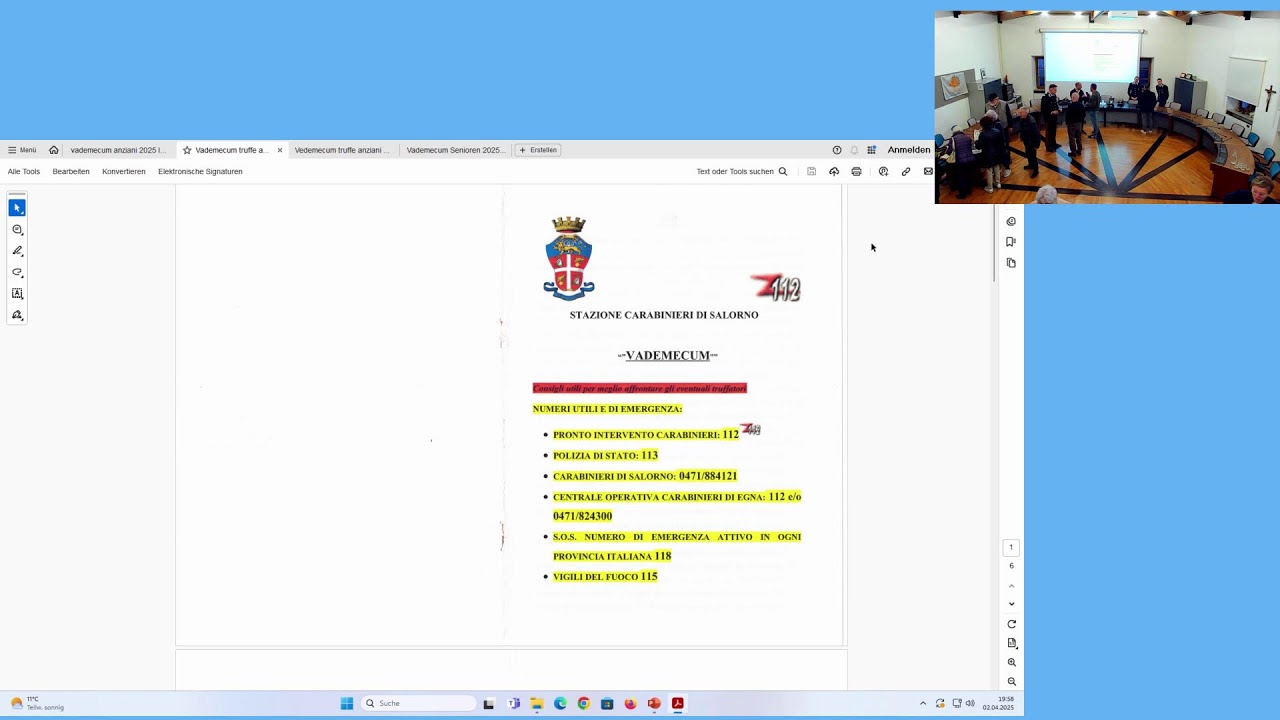Open Microsoft Teams from taskbar
The image size is (1280, 720).
pos(514,704)
